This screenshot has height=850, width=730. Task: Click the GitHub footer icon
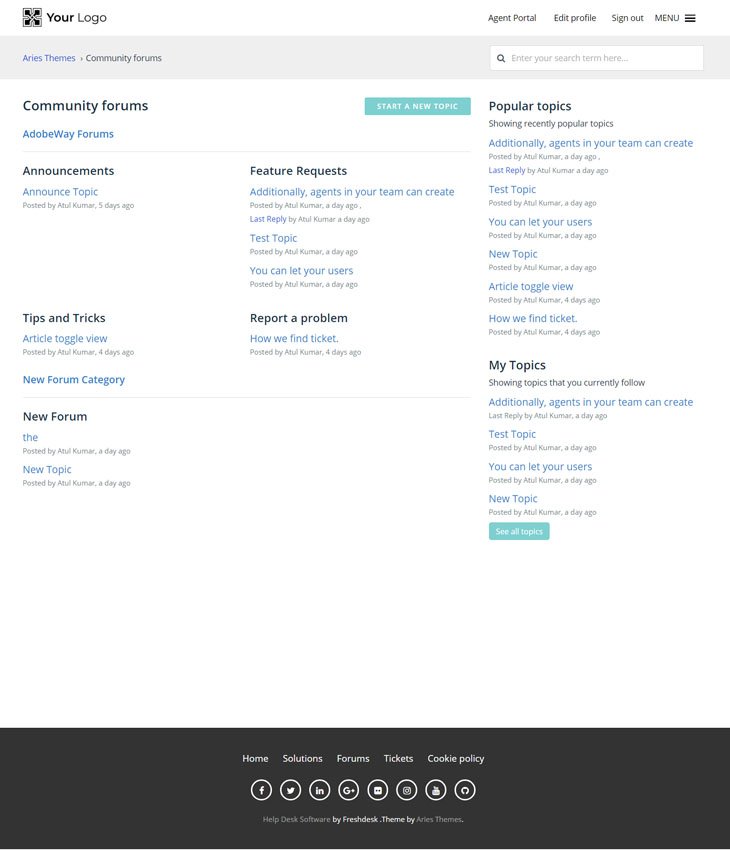(464, 790)
